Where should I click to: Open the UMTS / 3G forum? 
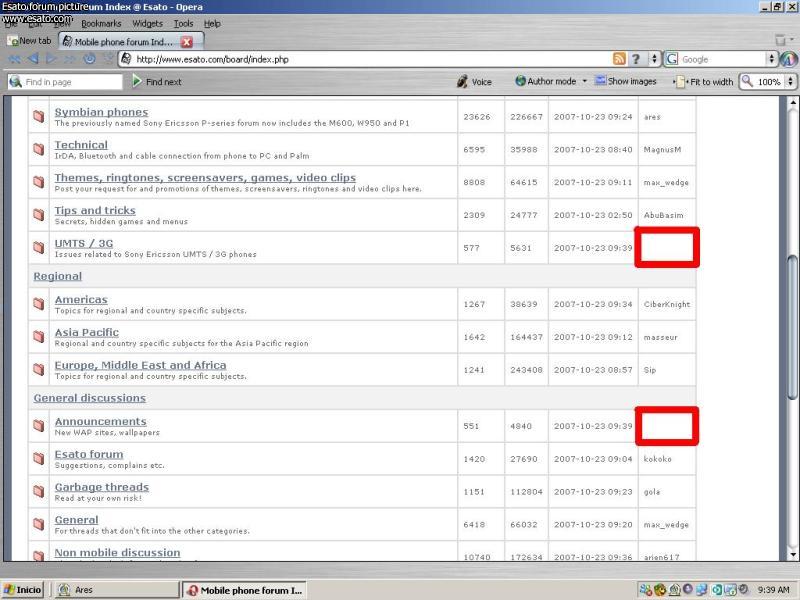point(84,243)
